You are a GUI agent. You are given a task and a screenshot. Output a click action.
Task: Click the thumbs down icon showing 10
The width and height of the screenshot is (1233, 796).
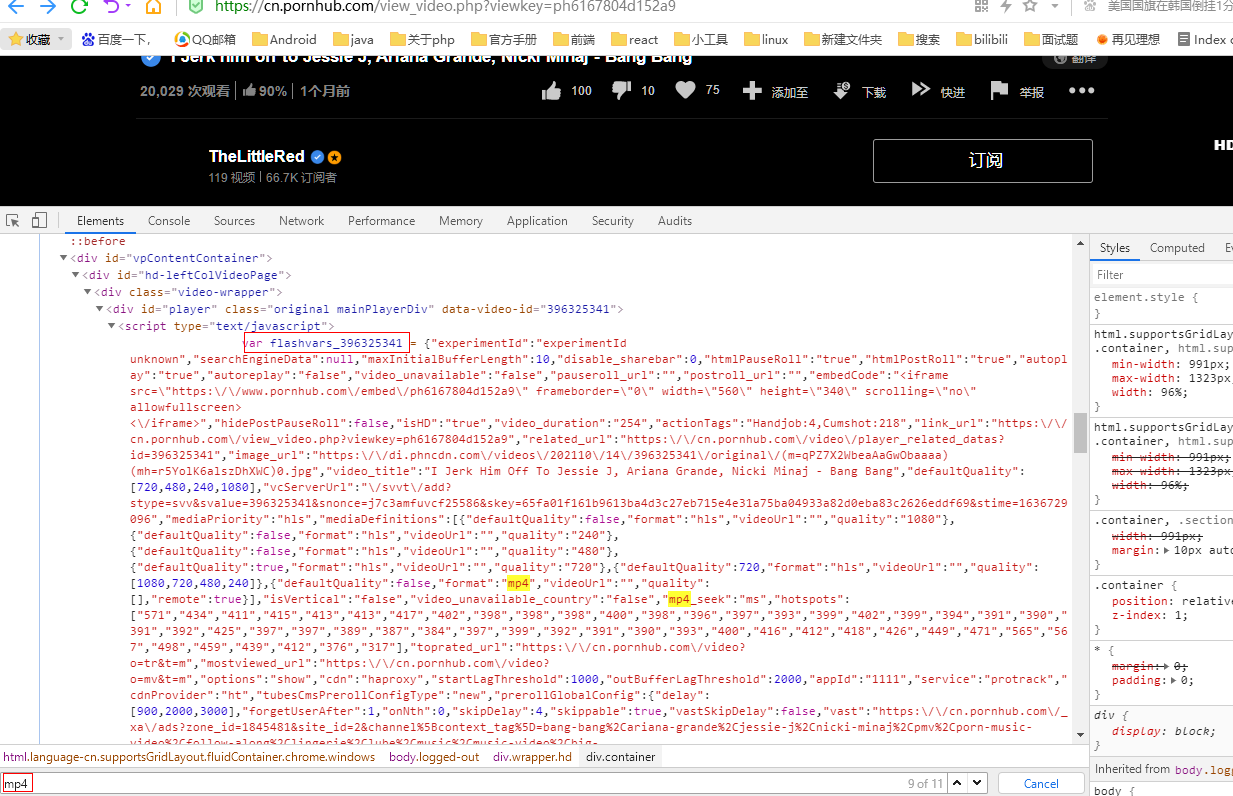[620, 91]
